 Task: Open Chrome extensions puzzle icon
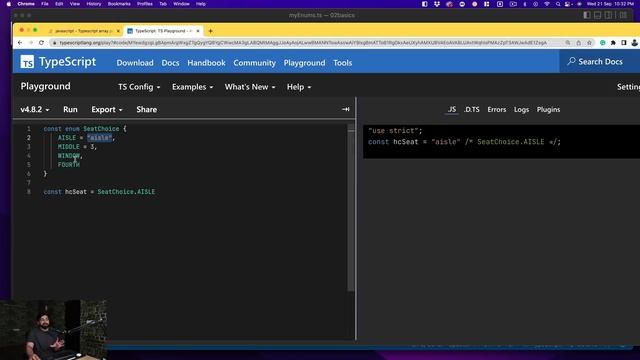click(x=613, y=43)
